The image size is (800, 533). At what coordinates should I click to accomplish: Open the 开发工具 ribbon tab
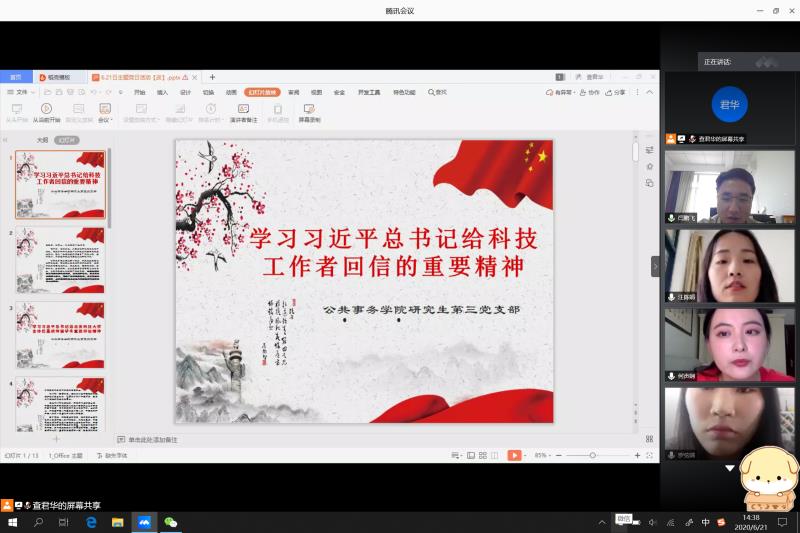click(x=369, y=92)
